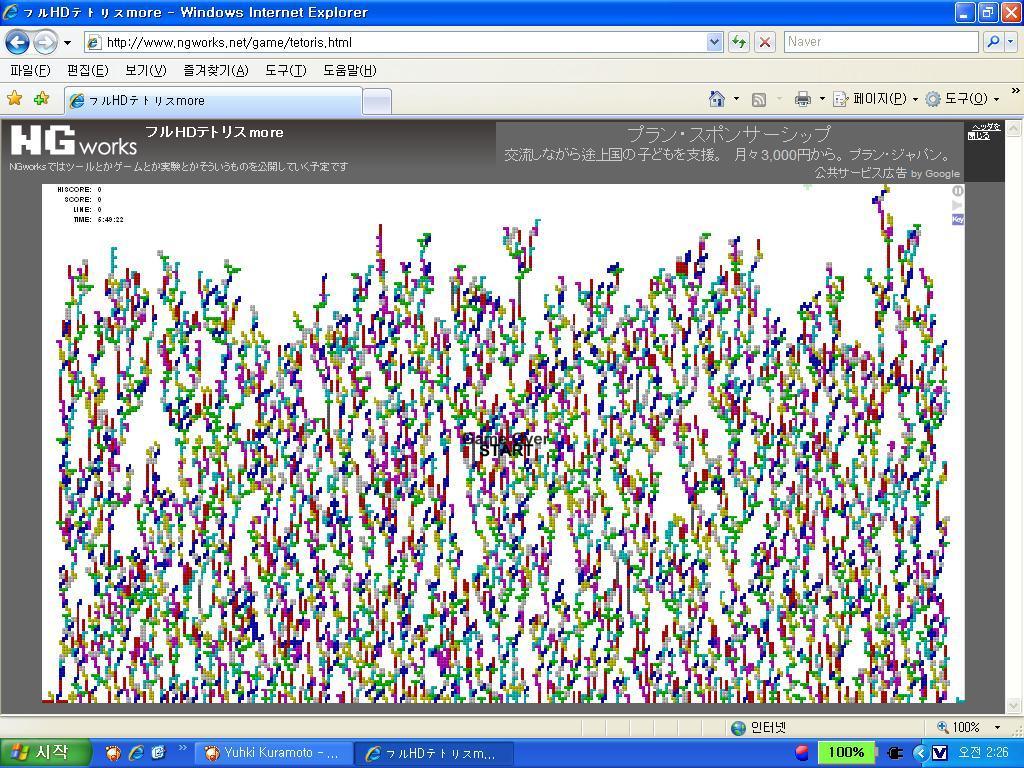1024x768 pixels.
Task: Open Favorites Center star icon
Action: click(x=14, y=99)
